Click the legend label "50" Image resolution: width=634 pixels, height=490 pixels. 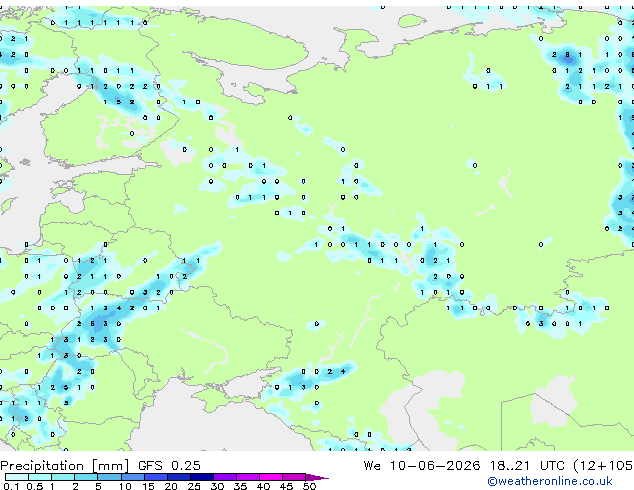309,486
